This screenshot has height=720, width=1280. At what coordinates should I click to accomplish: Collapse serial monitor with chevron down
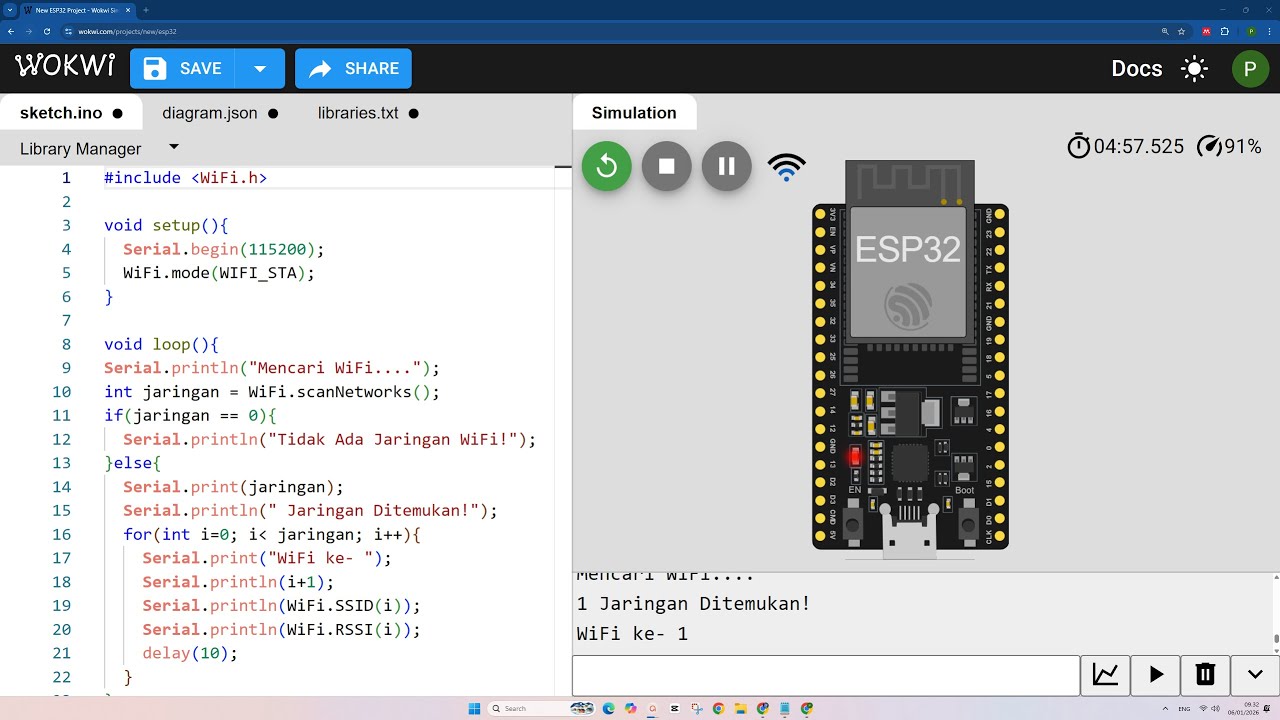(1255, 675)
